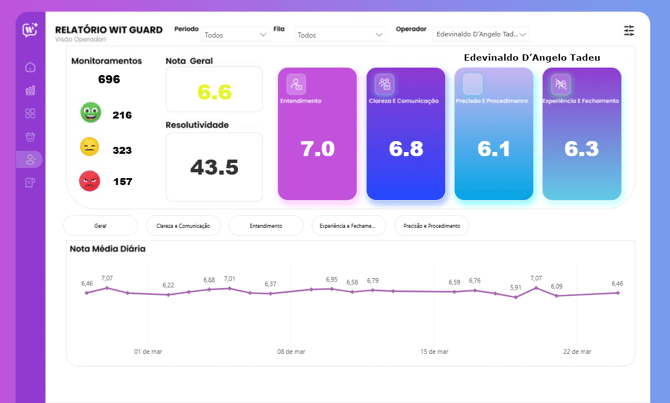
Task: Click the Nota Média Diária chart title
Action: click(x=108, y=249)
